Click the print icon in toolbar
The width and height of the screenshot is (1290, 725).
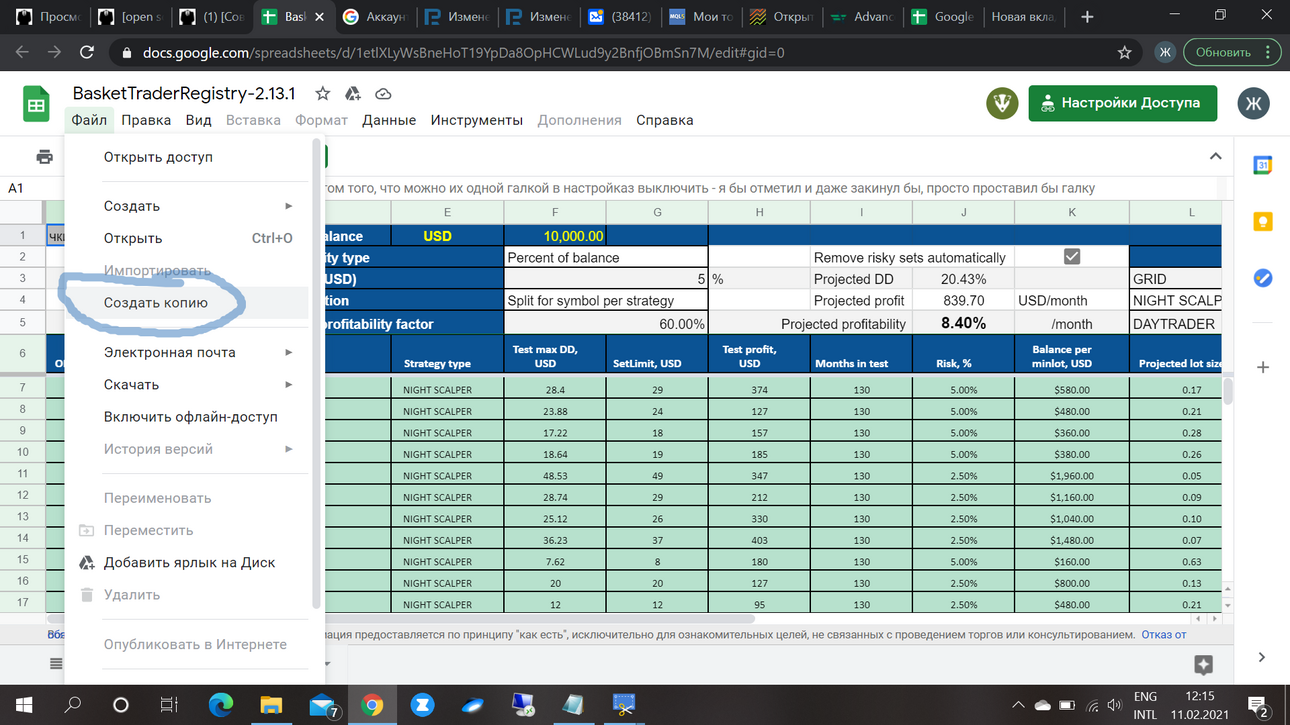tap(44, 157)
